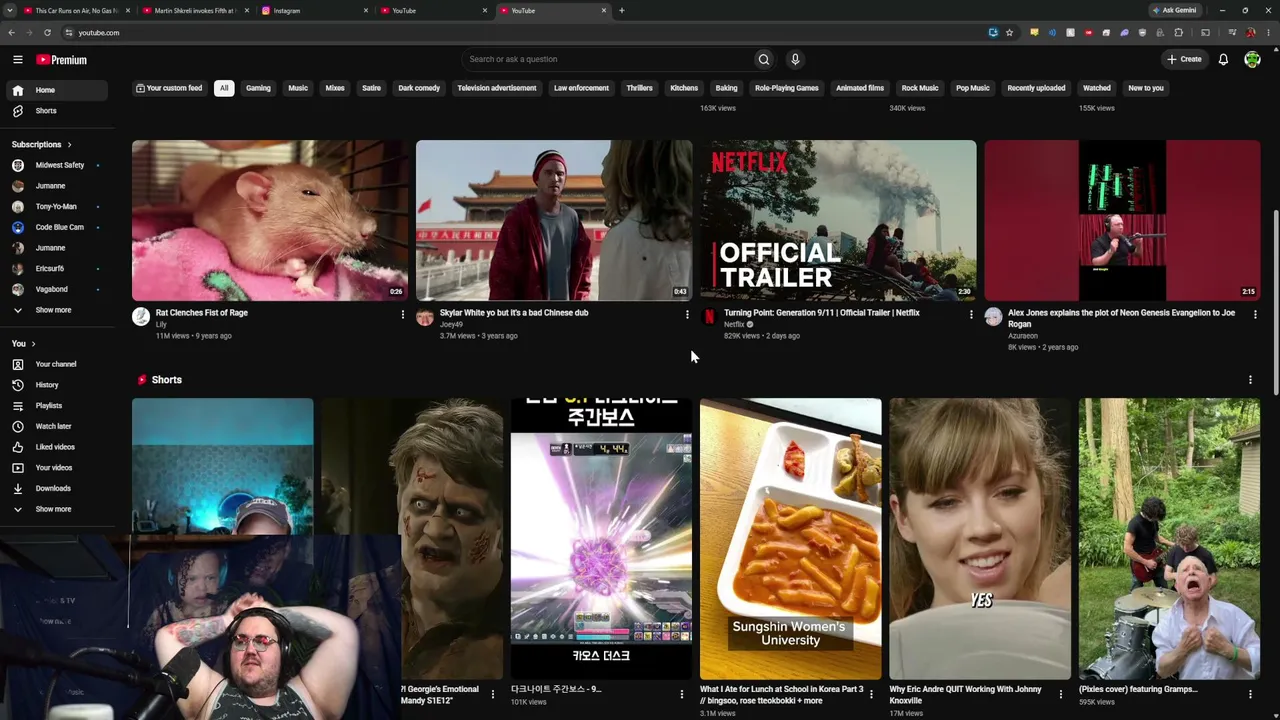This screenshot has height=720, width=1280.
Task: Open the YouTube hamburger guide menu
Action: pos(18,60)
